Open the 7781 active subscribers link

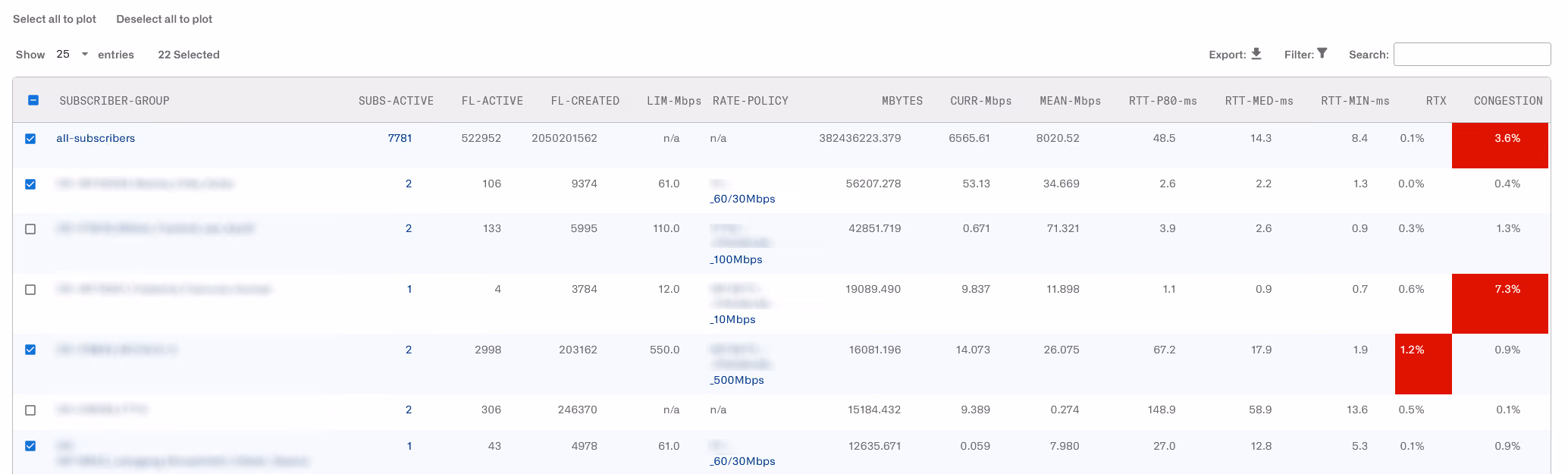(400, 138)
